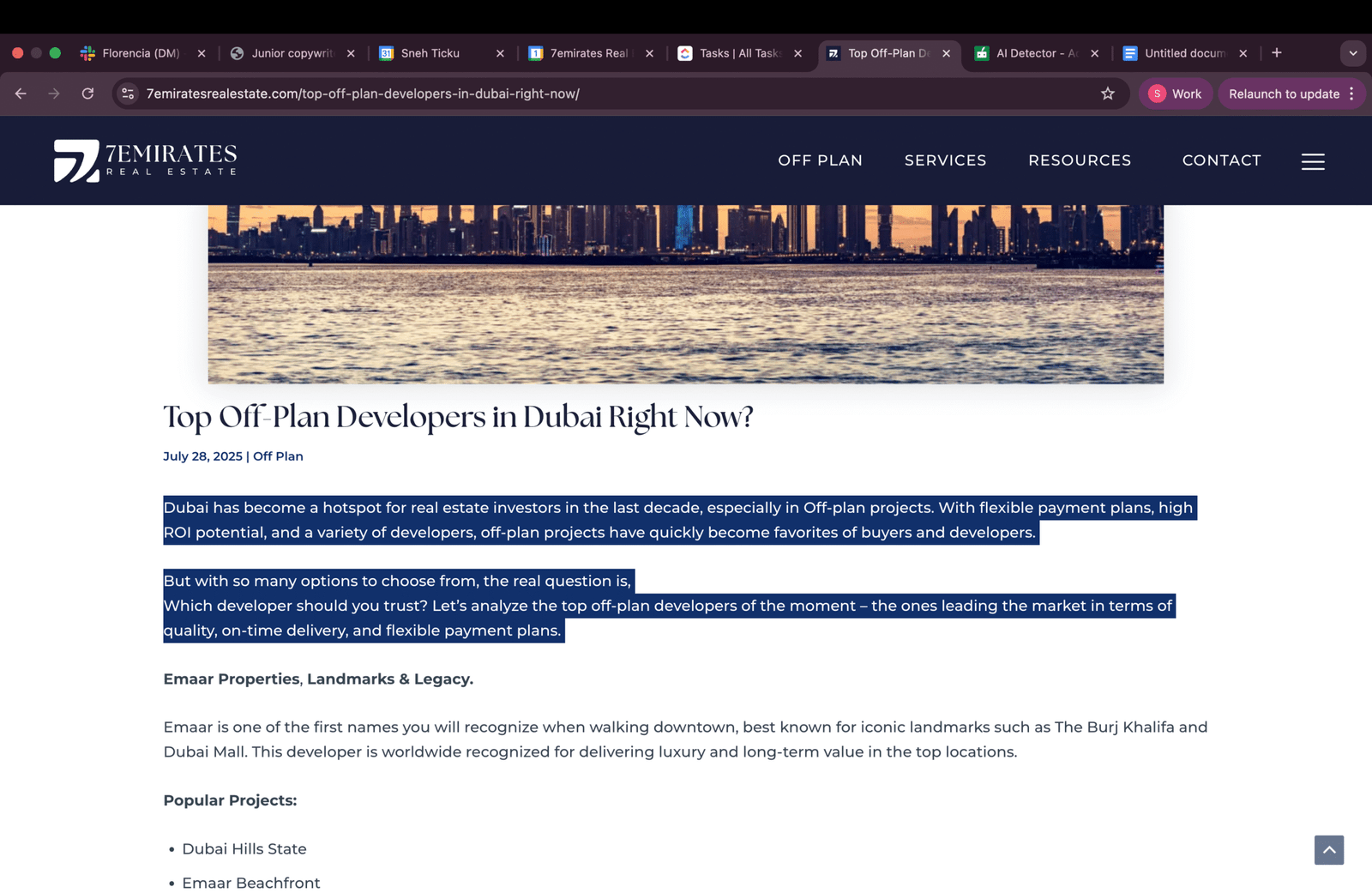Viewport: 1372px width, 893px height.
Task: Click the Dubai skyline hero image
Action: [x=685, y=293]
